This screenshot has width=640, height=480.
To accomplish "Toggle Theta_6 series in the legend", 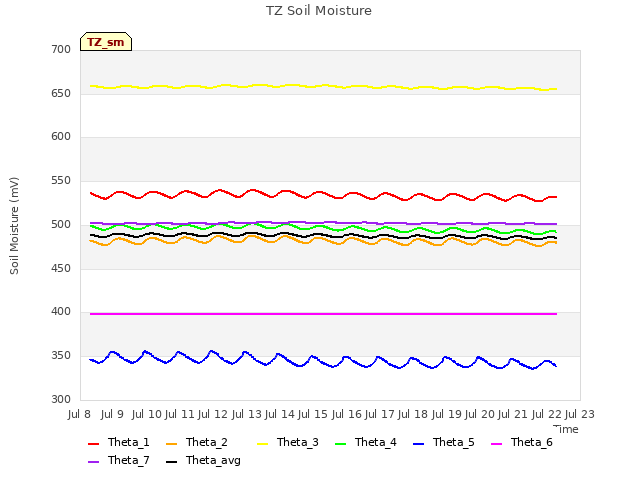I will coord(522,442).
